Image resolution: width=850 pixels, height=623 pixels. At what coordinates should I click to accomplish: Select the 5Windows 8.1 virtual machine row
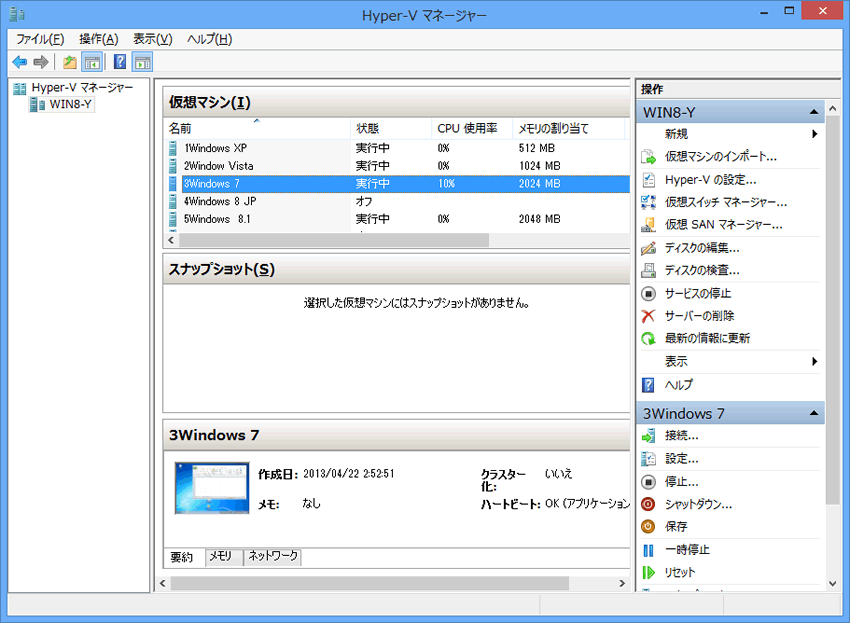pos(396,219)
